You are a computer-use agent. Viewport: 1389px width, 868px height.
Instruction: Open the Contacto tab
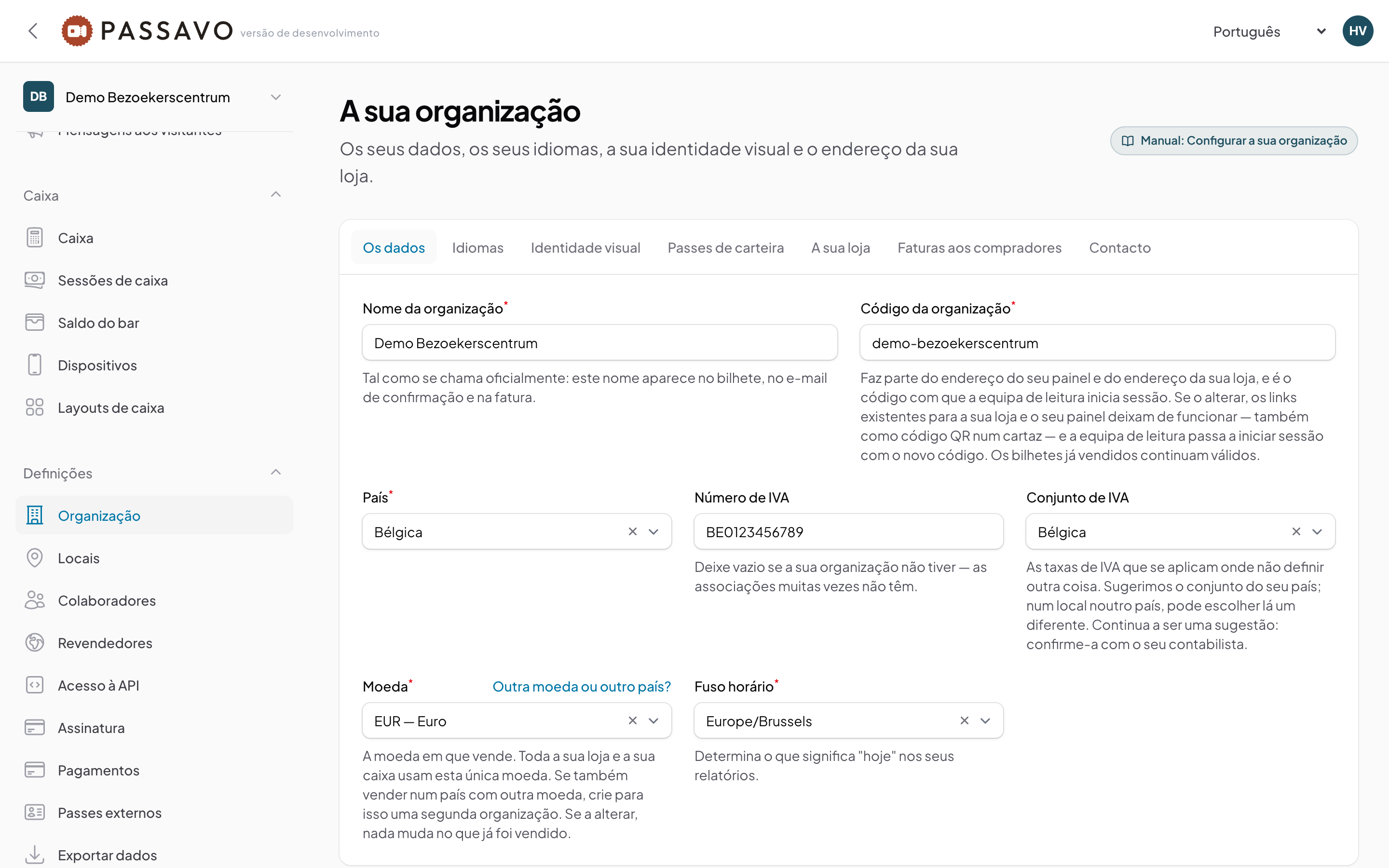(x=1120, y=247)
